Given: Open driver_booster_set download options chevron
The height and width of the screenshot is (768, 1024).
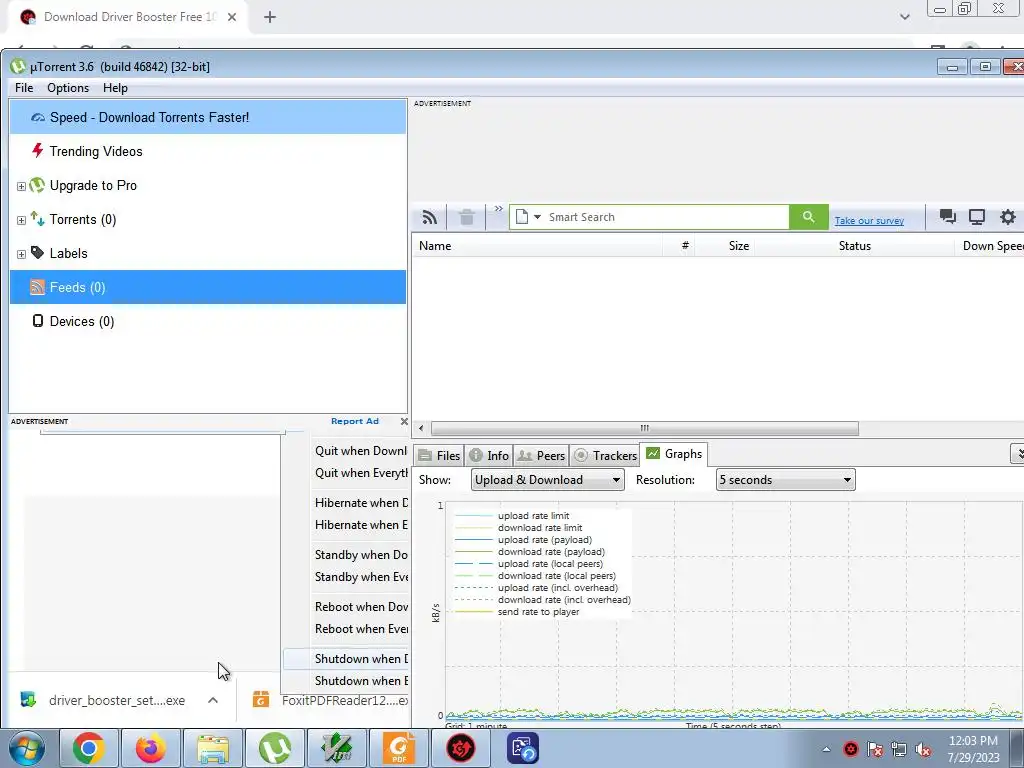Looking at the screenshot, I should pyautogui.click(x=213, y=700).
